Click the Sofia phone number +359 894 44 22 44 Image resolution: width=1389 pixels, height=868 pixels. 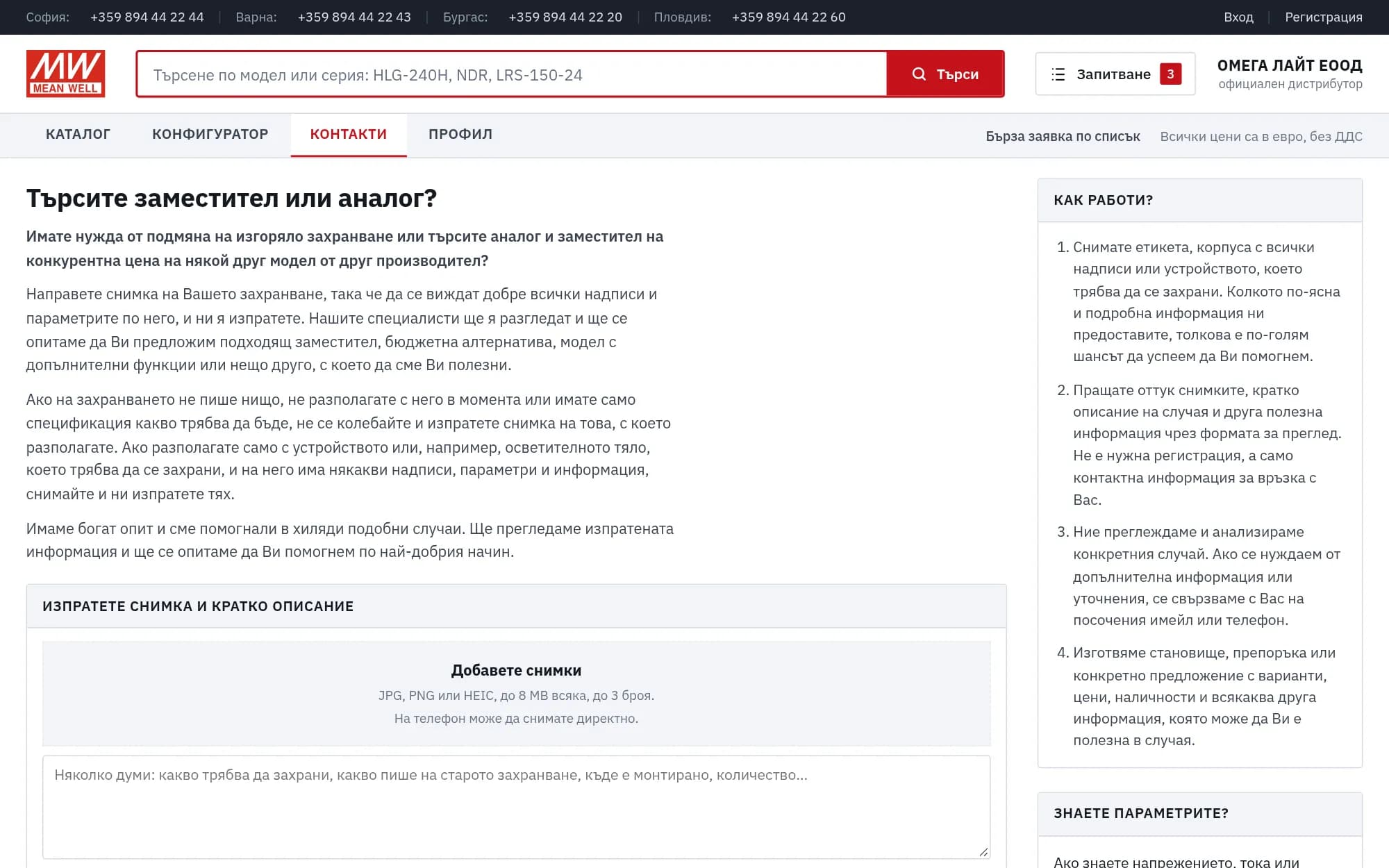click(x=147, y=17)
